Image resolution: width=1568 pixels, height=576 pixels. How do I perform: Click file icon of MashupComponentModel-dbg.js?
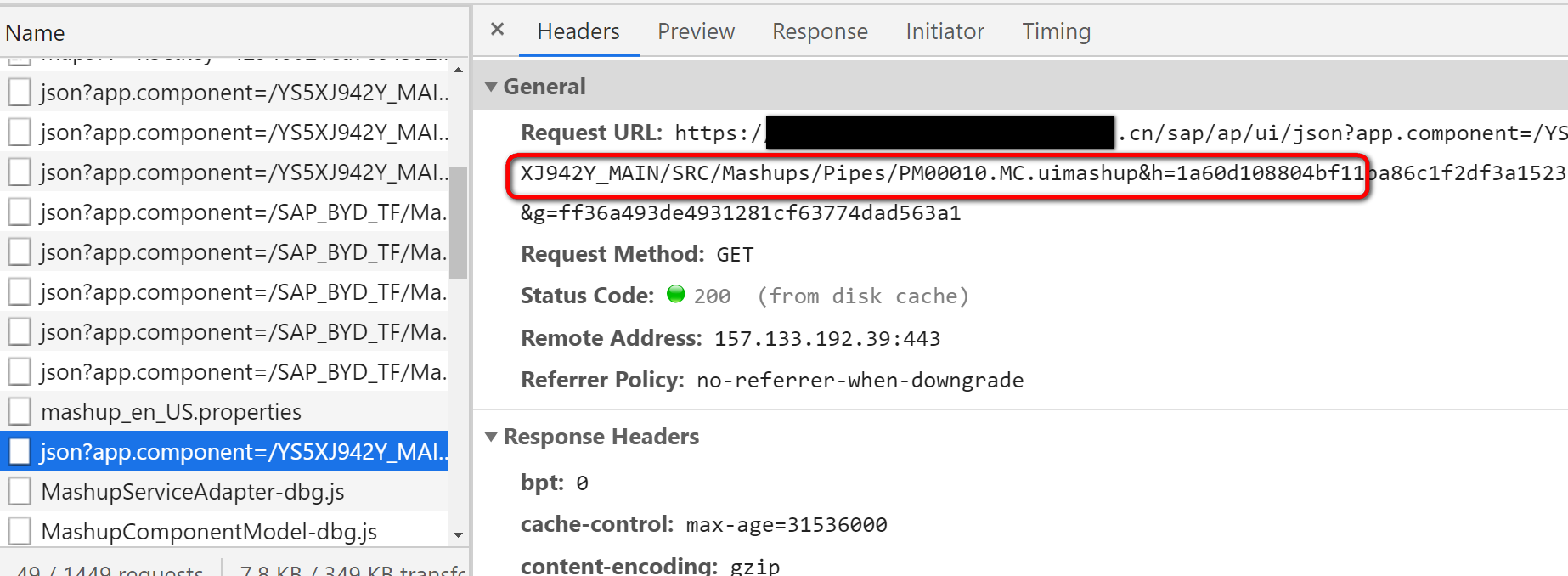click(x=20, y=532)
